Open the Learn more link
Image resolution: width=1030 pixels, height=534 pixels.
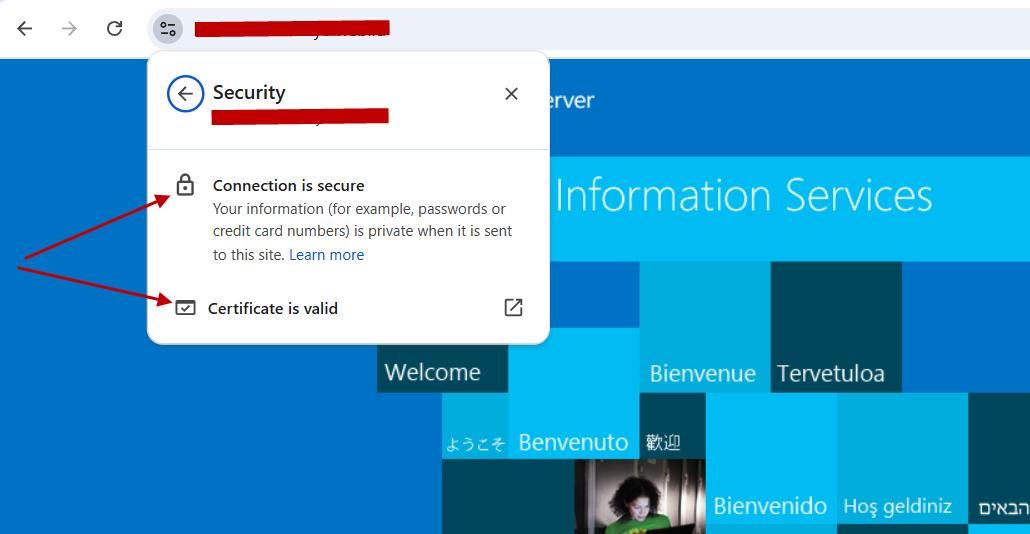point(326,255)
